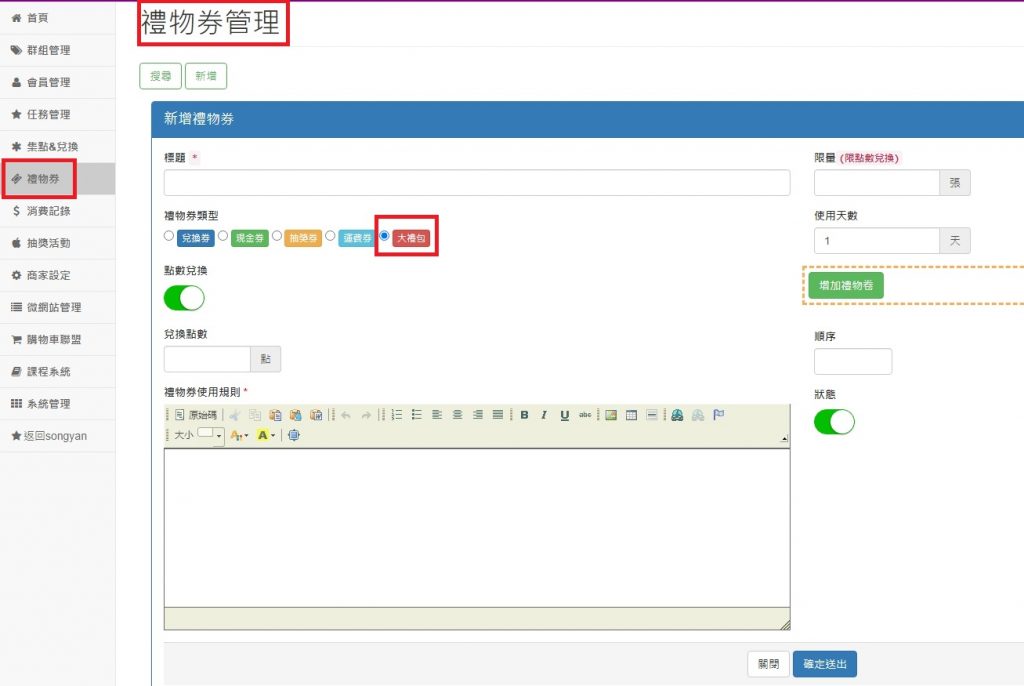Click the editor resize handle at bottom right

[x=784, y=624]
